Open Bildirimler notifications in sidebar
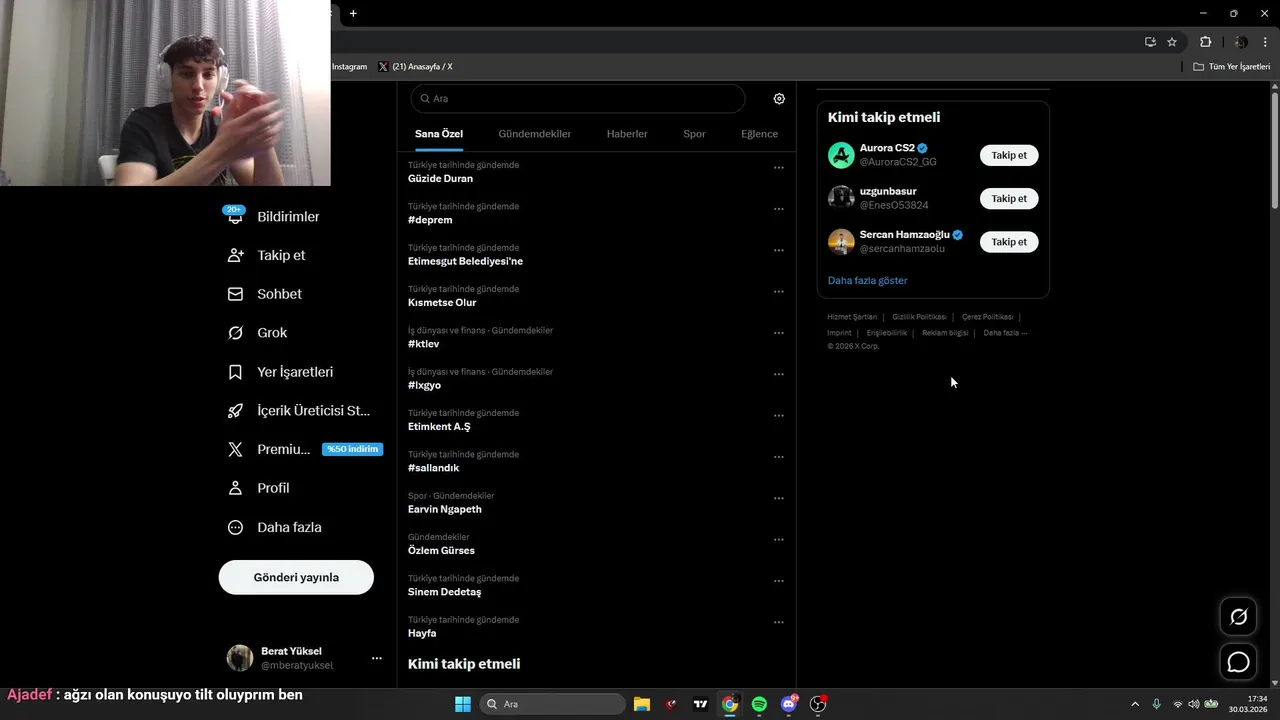This screenshot has height=720, width=1280. [x=272, y=216]
